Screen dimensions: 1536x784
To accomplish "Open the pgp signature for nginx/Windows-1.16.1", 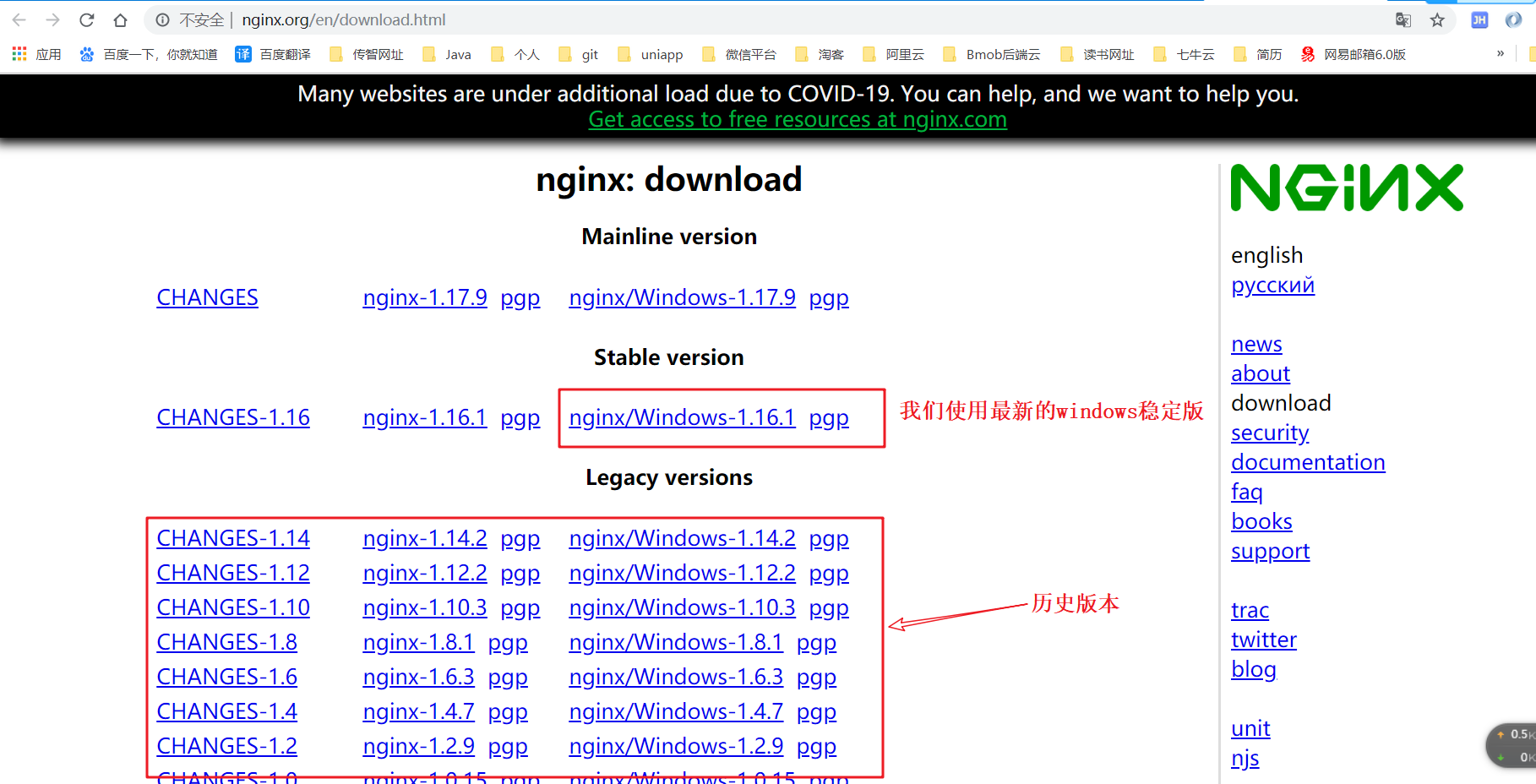I will 829,418.
